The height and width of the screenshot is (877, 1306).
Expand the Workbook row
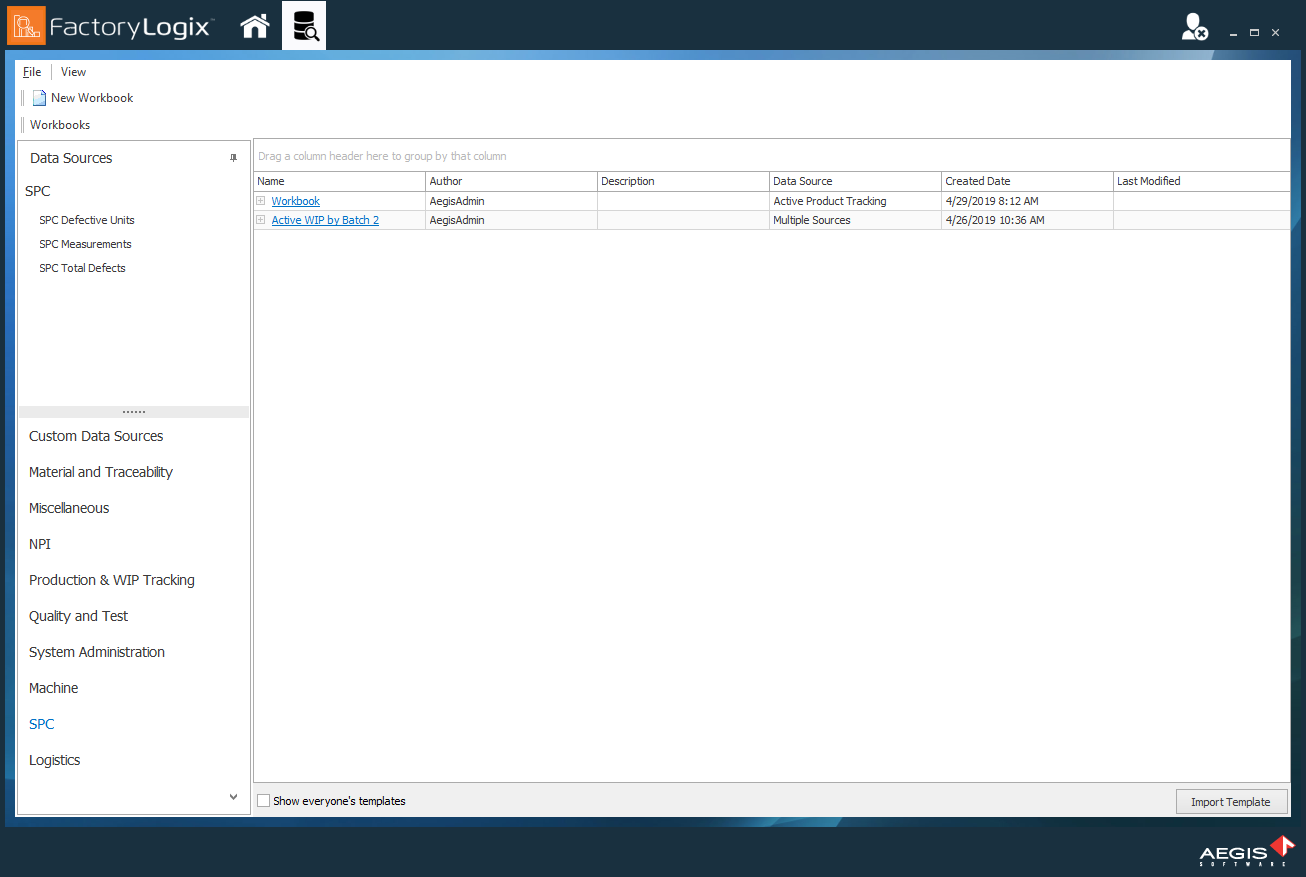click(260, 200)
